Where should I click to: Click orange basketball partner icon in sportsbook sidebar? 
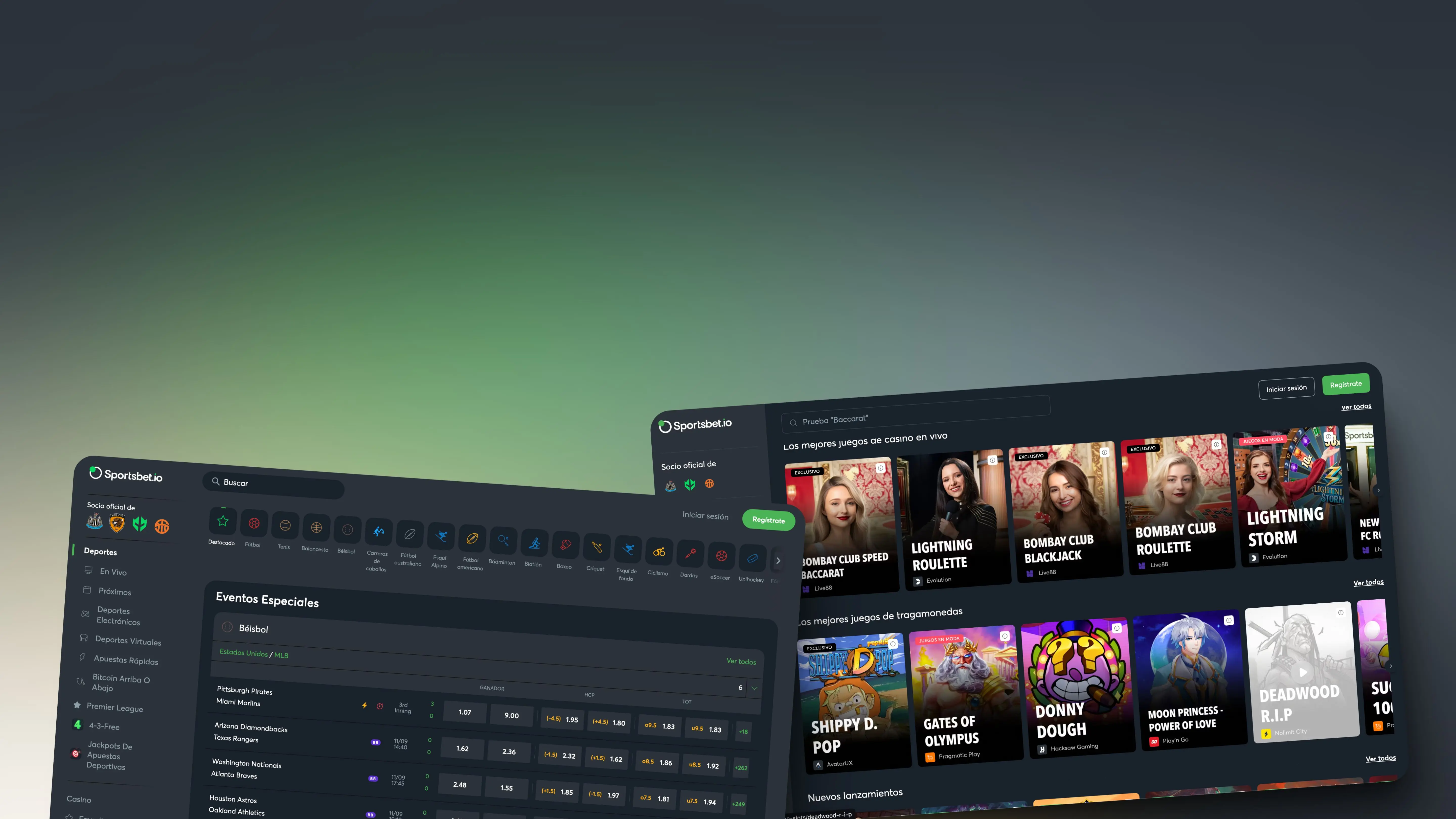[162, 526]
